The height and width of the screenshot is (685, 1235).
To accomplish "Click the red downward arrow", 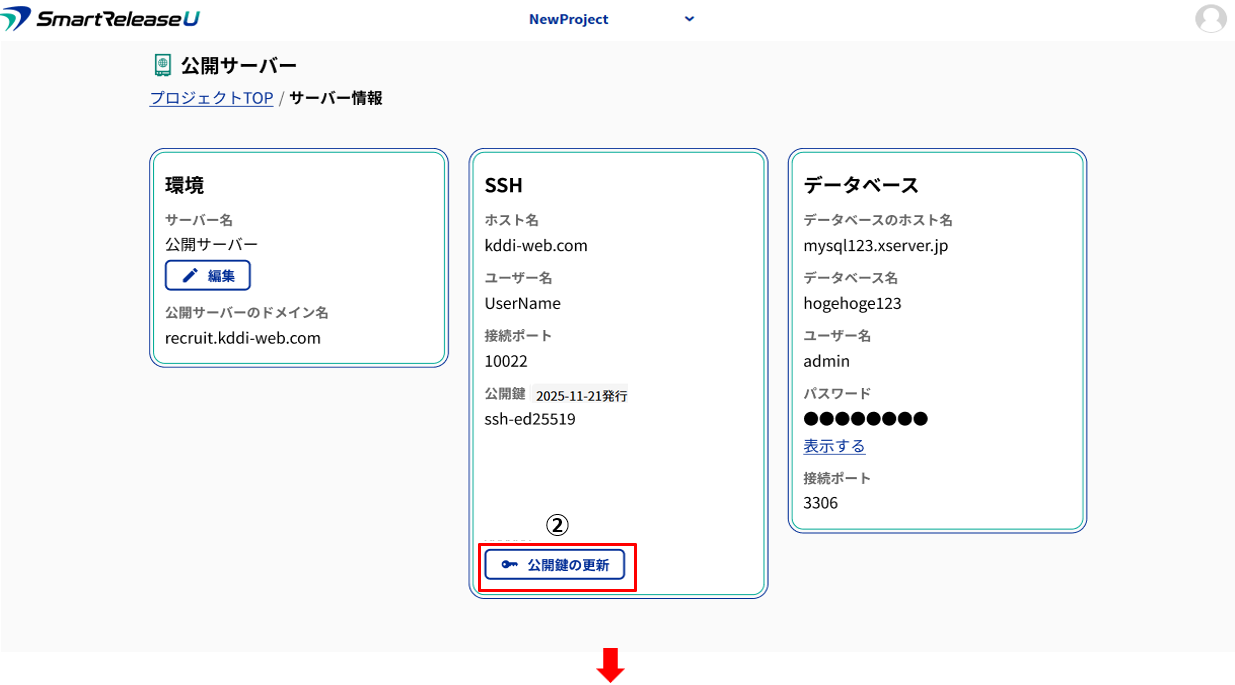I will (x=610, y=665).
